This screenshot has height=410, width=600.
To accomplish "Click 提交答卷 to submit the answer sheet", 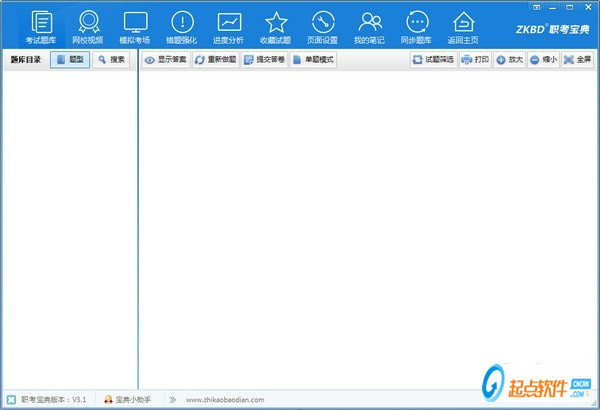I will [x=264, y=60].
